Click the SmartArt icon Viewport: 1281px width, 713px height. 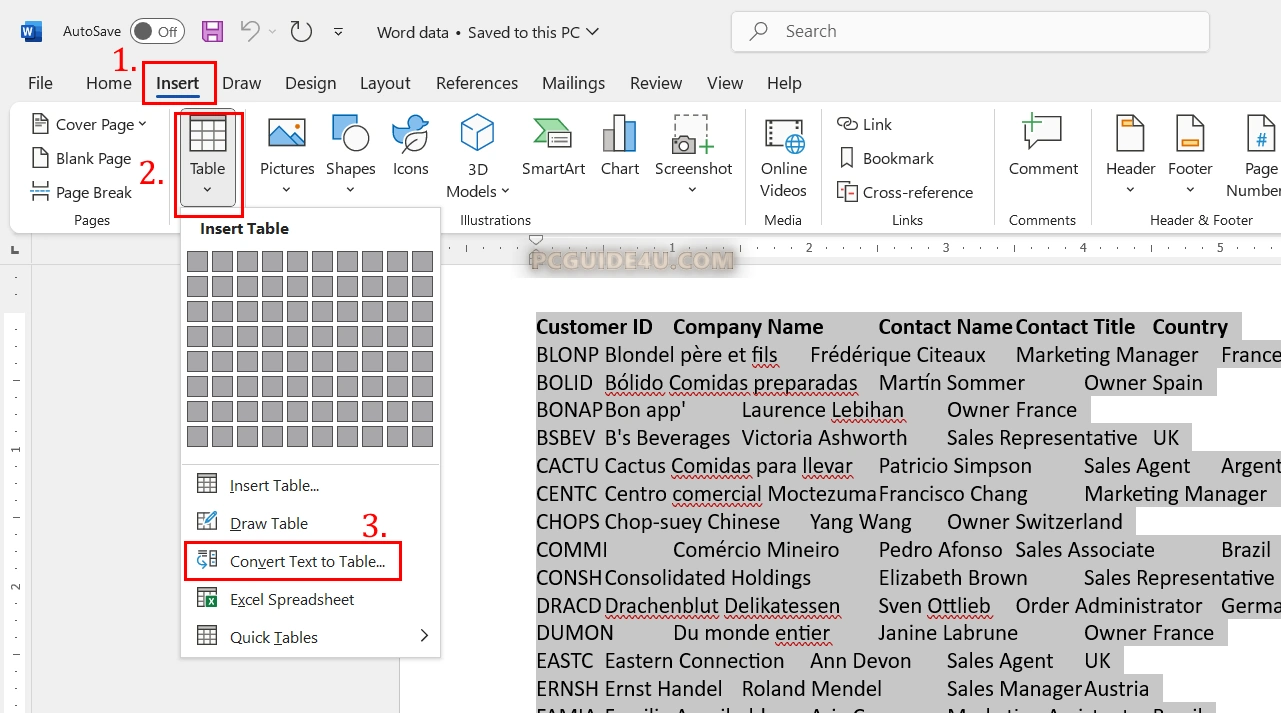point(553,147)
